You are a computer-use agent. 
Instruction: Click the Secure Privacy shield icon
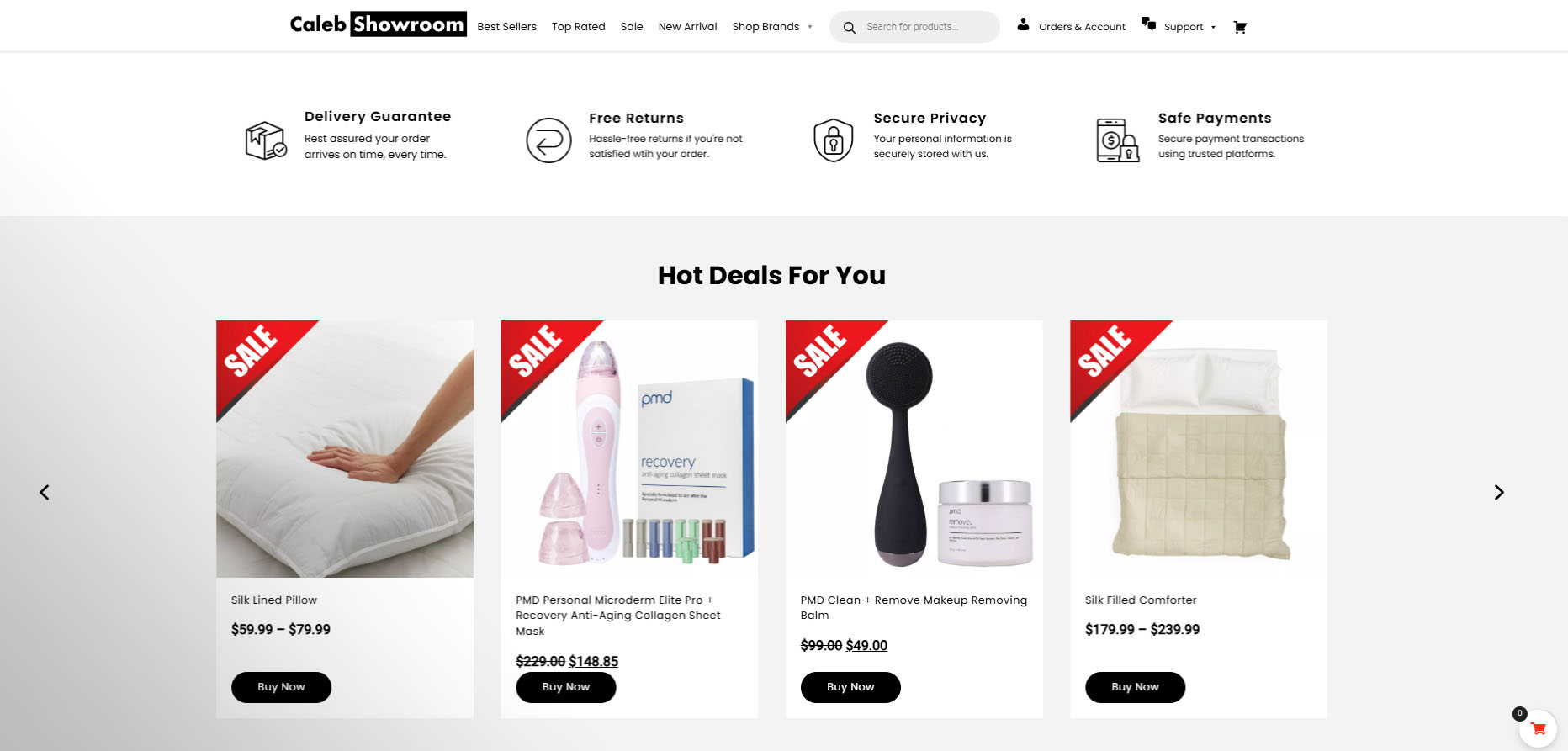coord(834,140)
